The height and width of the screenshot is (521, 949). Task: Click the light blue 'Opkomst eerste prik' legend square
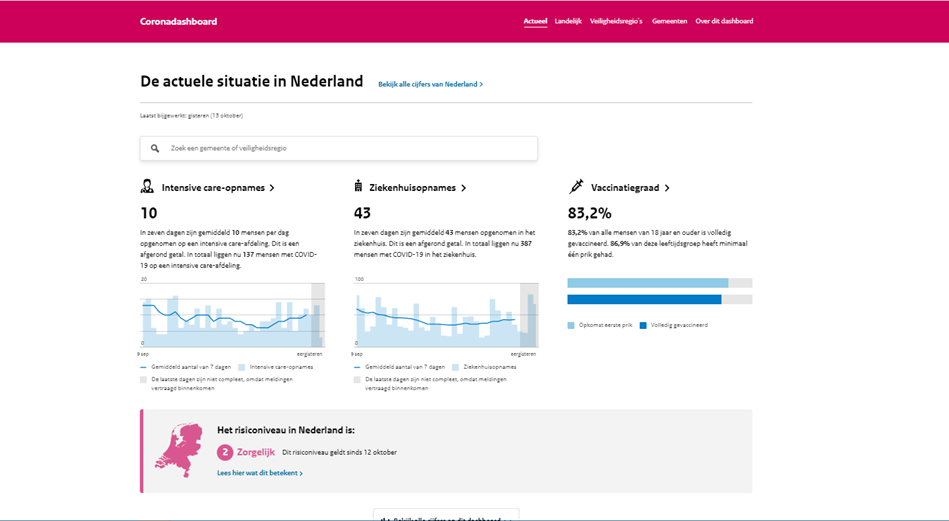(x=571, y=325)
